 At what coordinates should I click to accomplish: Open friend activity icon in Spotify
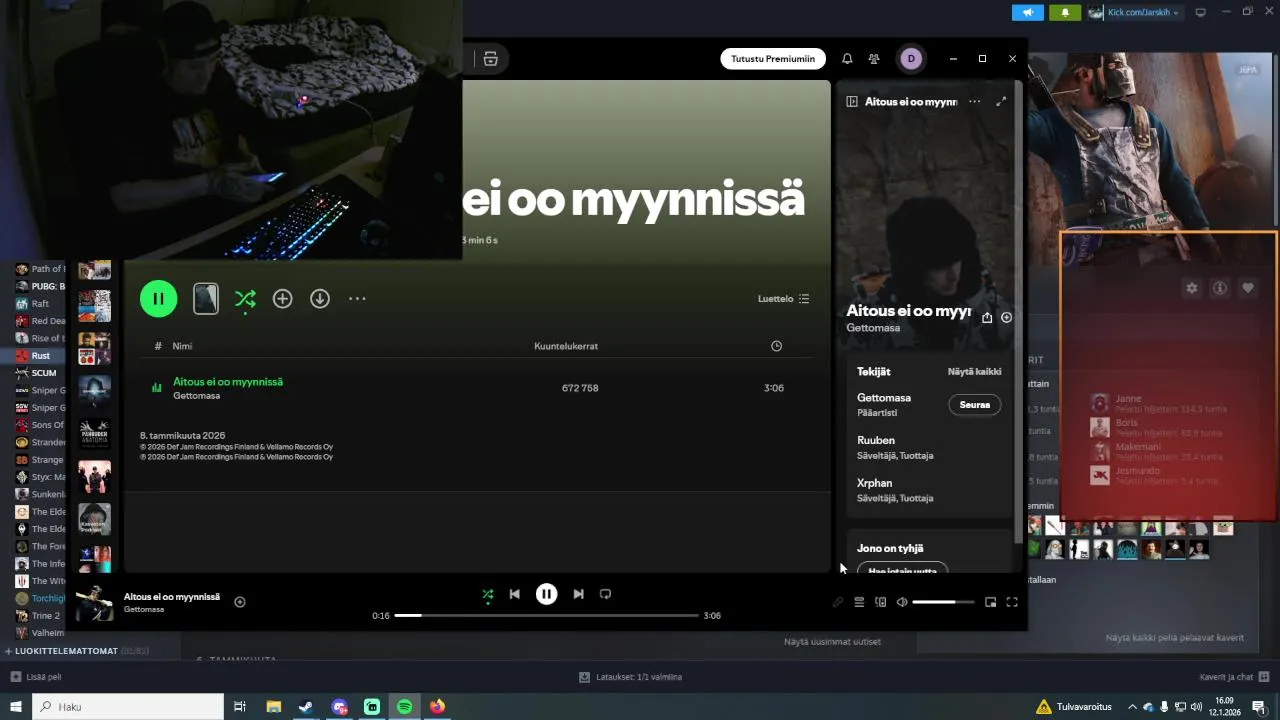tap(874, 59)
